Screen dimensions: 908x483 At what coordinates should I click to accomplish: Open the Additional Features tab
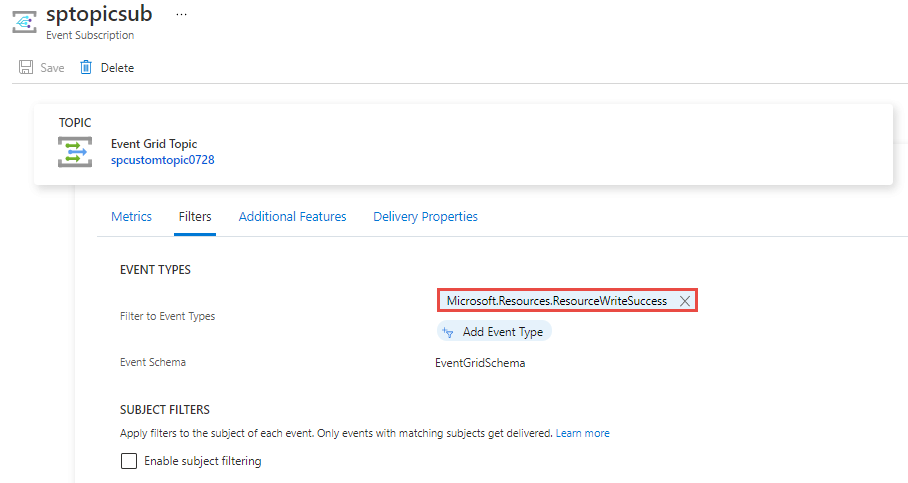click(292, 216)
